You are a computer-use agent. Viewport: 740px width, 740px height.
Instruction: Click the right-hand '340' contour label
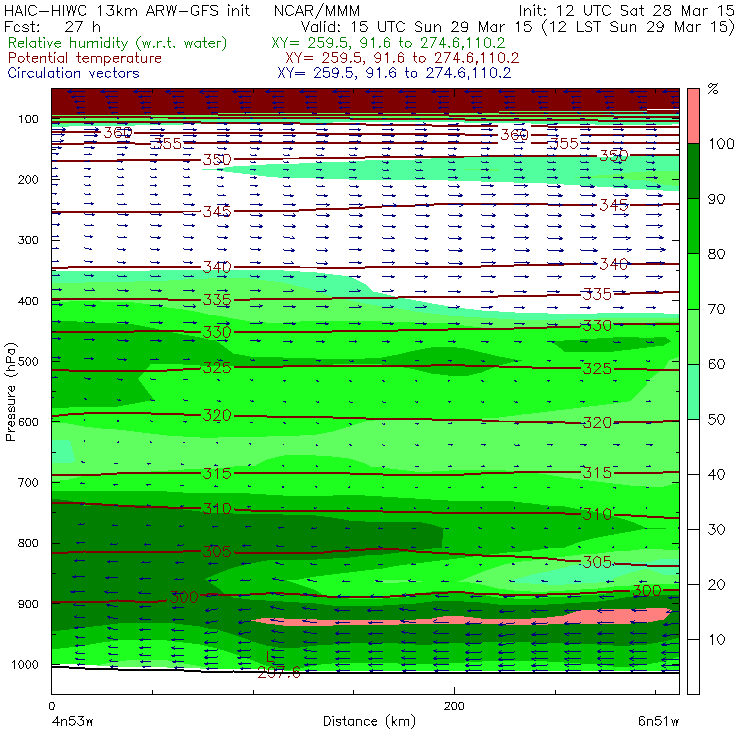pos(614,264)
